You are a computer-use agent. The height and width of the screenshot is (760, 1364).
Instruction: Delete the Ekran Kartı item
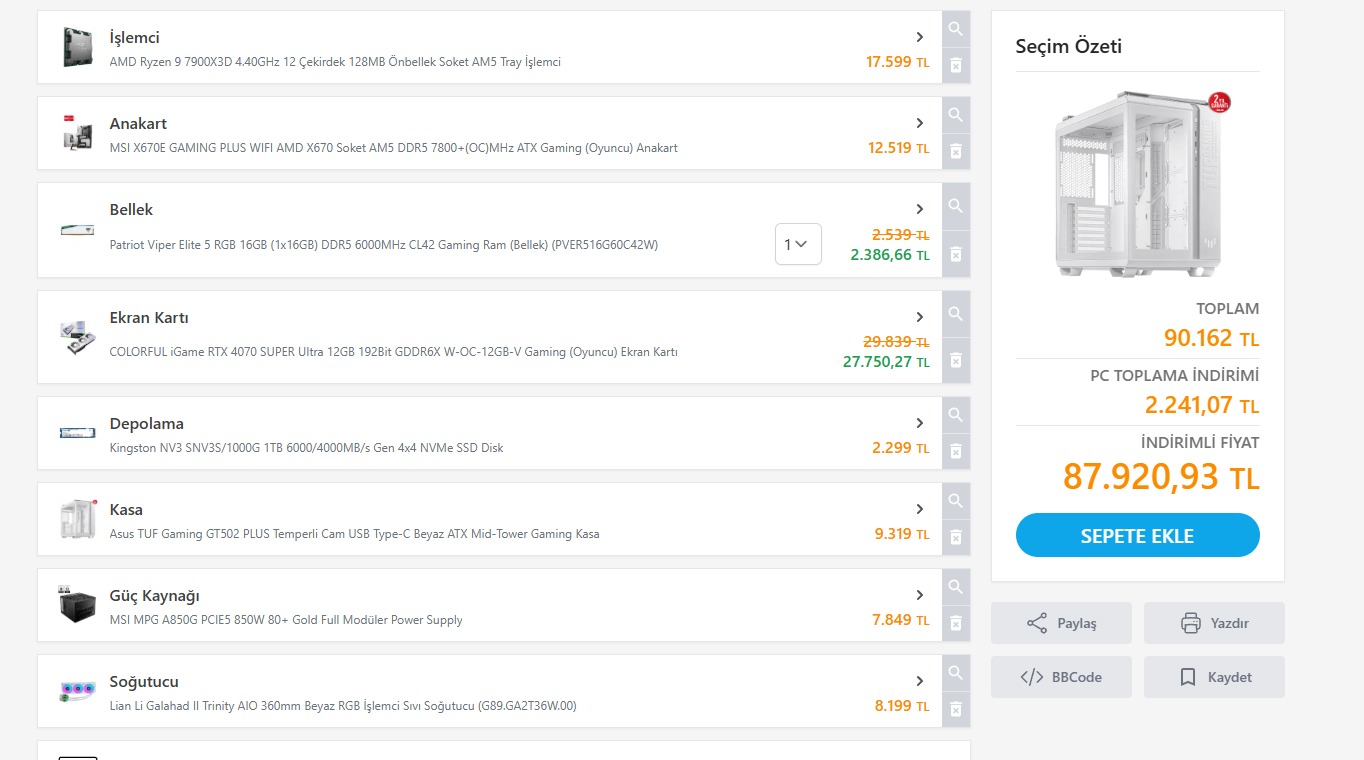956,360
